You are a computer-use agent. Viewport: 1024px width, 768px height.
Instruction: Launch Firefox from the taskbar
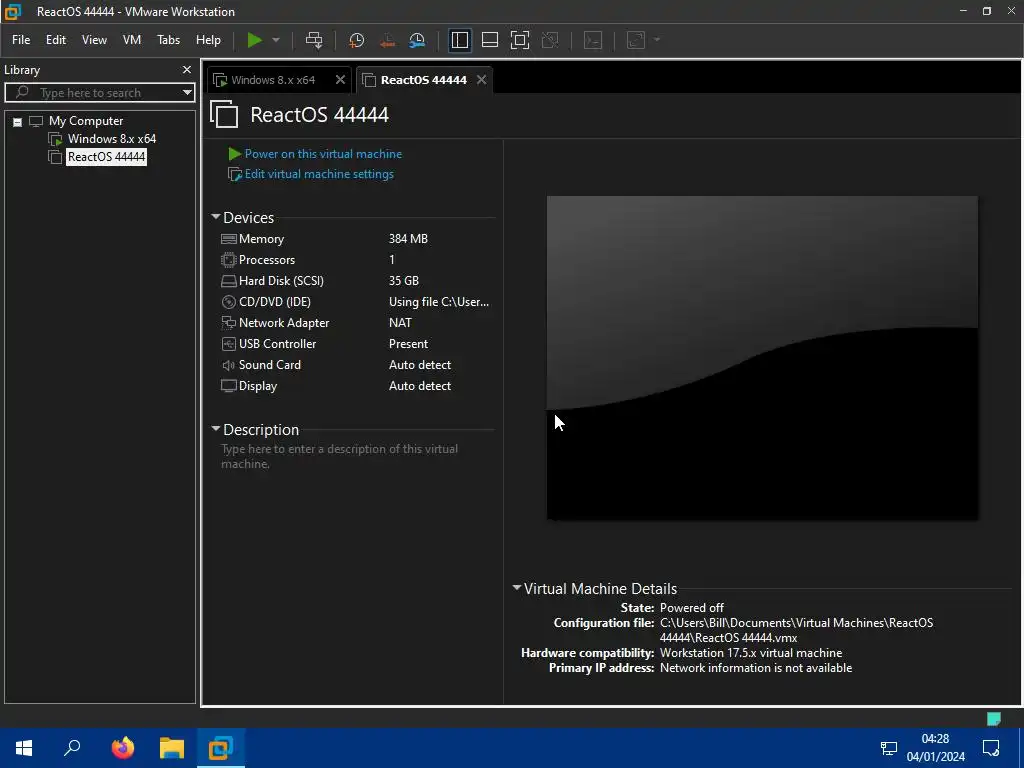122,748
